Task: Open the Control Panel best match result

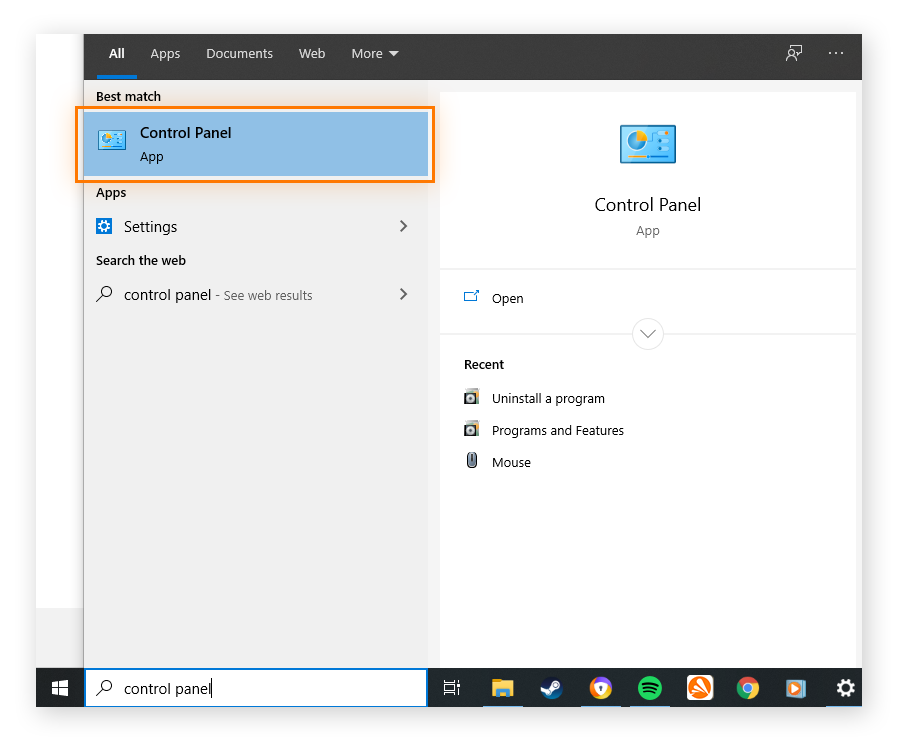Action: pos(256,144)
